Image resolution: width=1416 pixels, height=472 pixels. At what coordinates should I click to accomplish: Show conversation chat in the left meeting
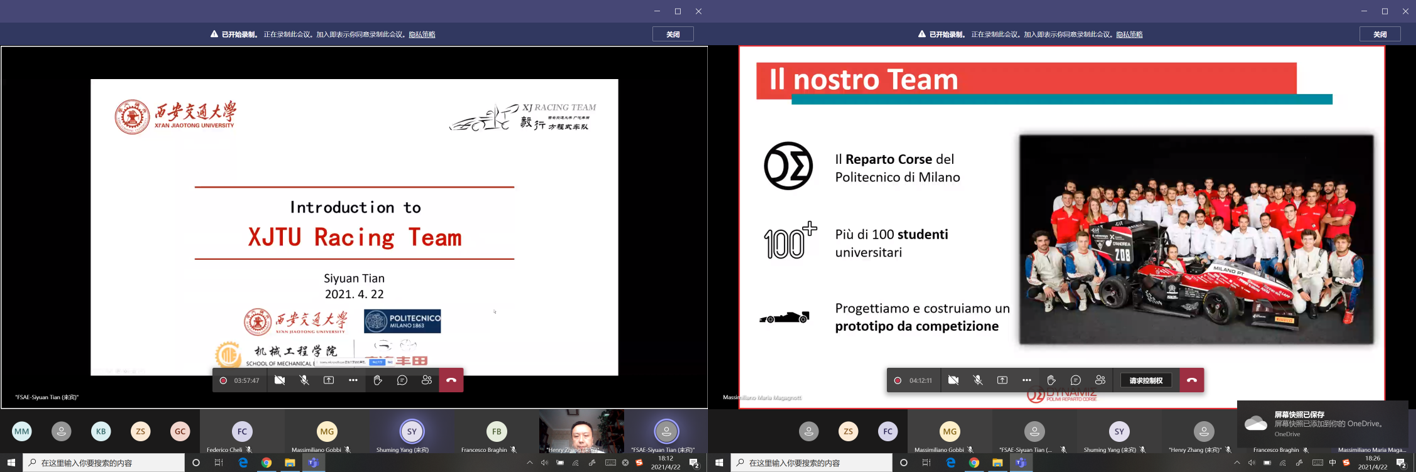(x=402, y=381)
